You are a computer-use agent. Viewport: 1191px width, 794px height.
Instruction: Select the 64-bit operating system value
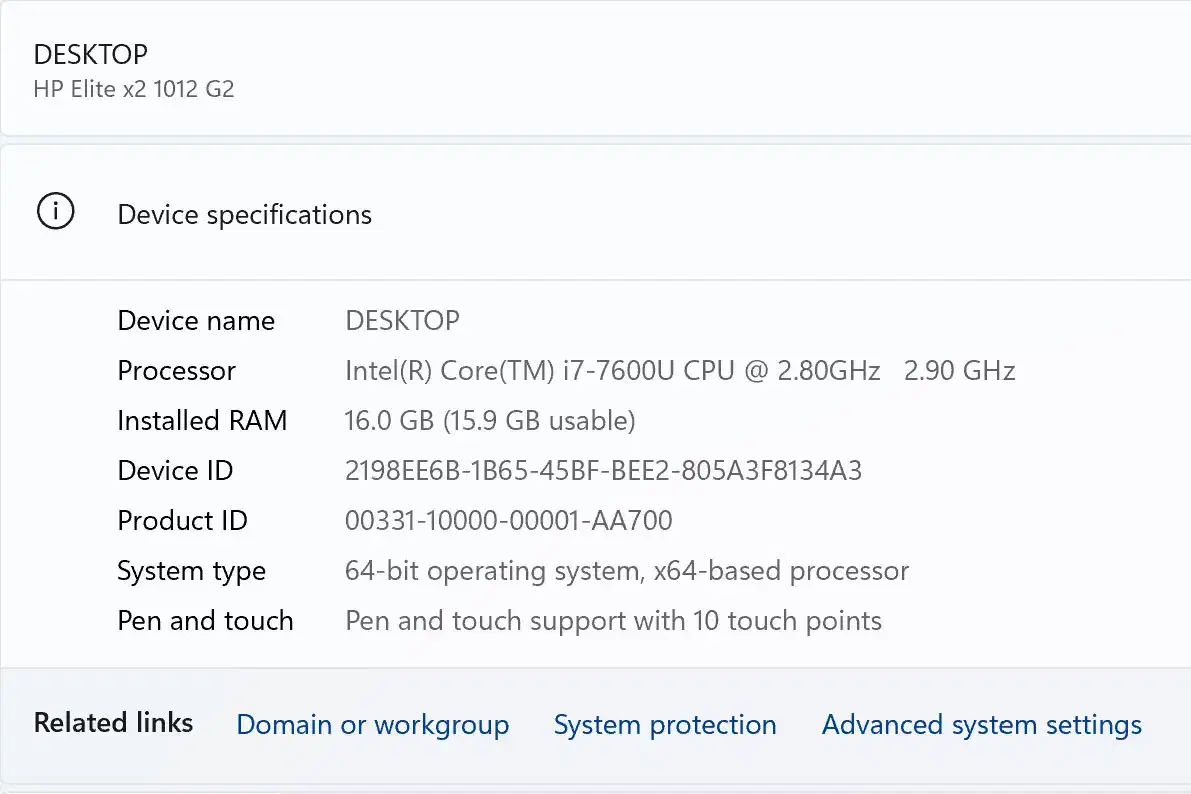click(627, 571)
